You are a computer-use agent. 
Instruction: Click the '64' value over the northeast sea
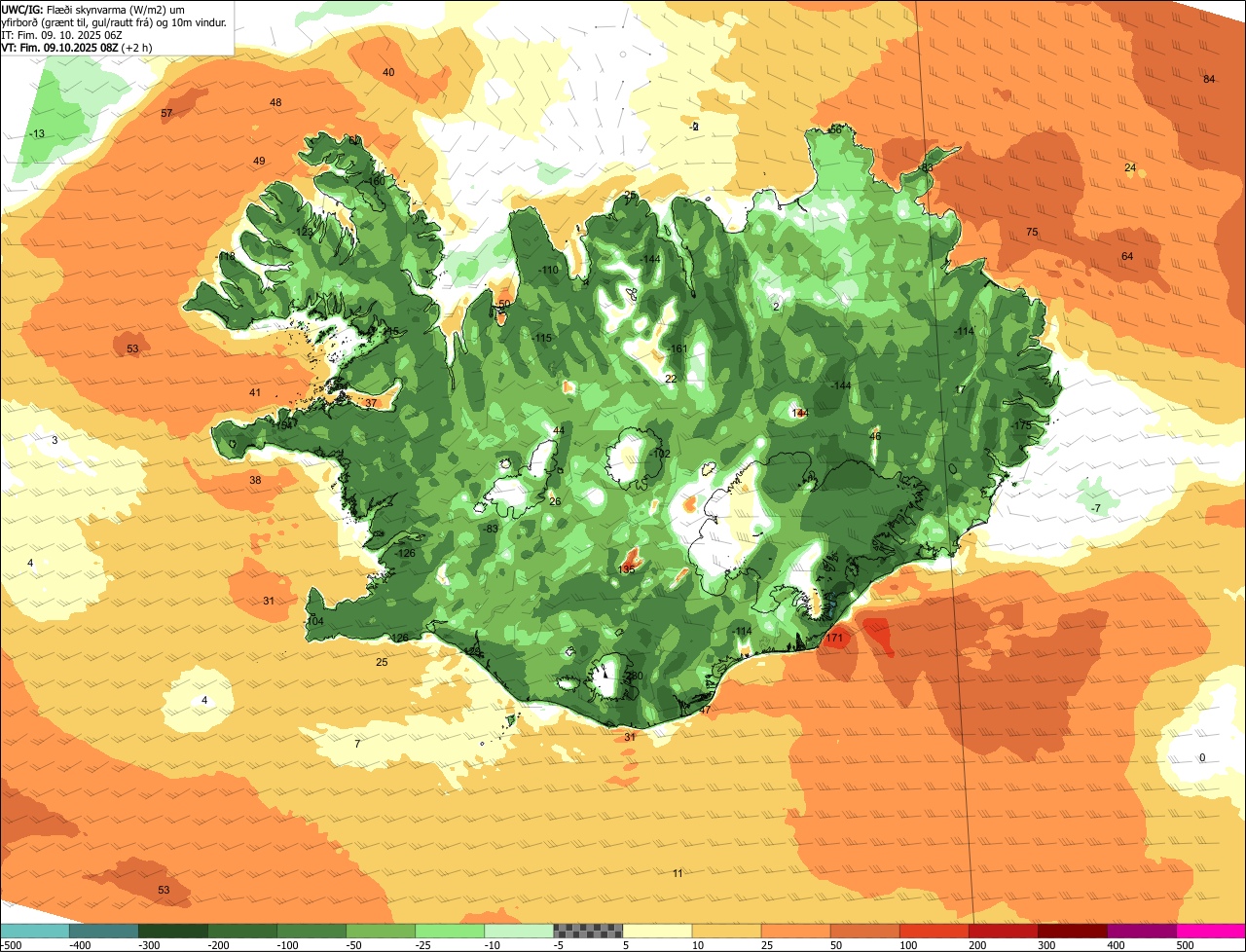[x=1127, y=256]
